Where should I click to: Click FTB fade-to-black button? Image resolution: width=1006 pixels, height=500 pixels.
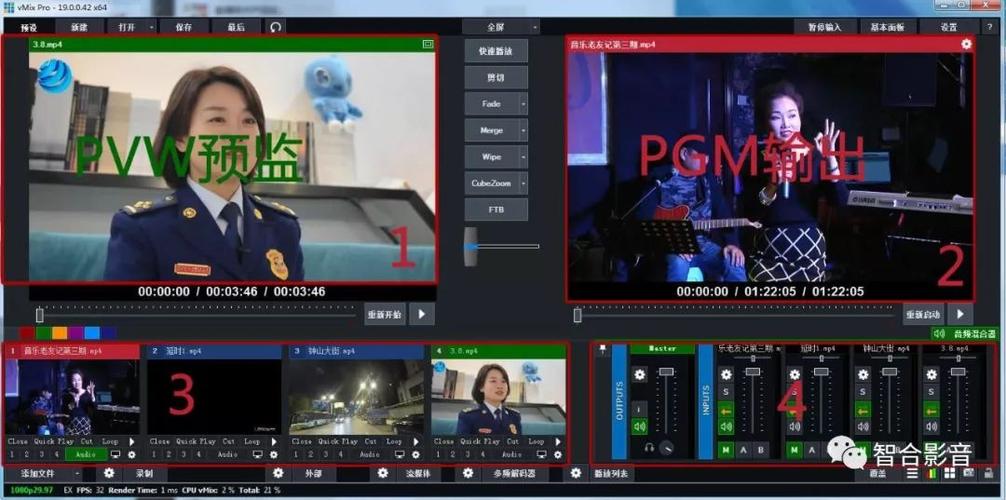pyautogui.click(x=496, y=210)
